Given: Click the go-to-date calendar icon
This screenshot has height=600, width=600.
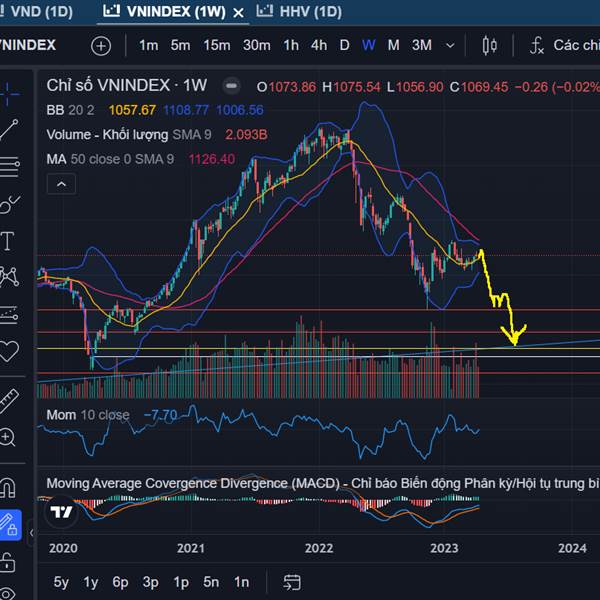Looking at the screenshot, I should [292, 582].
